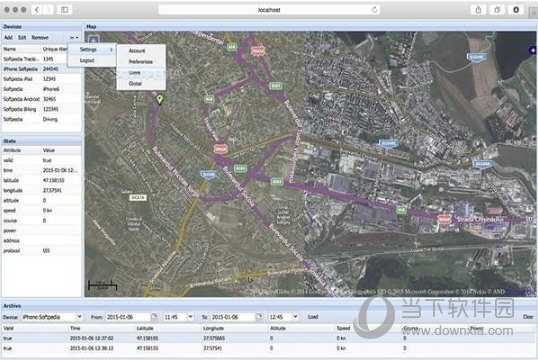
Task: Click the Load archive button
Action: click(x=313, y=317)
